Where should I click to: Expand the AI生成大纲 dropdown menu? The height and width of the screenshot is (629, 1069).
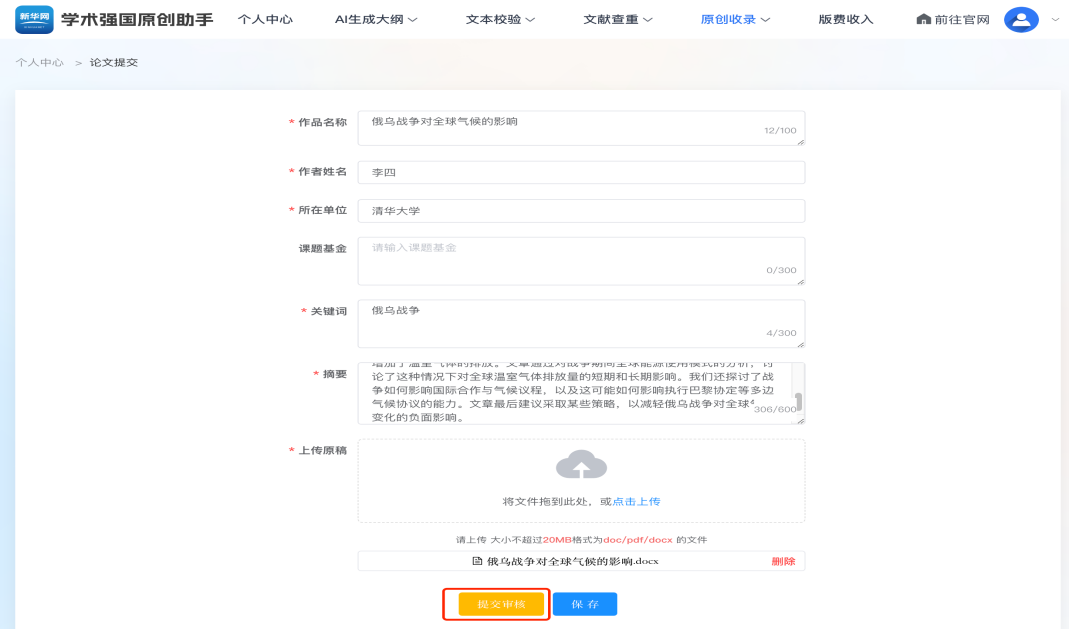pyautogui.click(x=376, y=20)
